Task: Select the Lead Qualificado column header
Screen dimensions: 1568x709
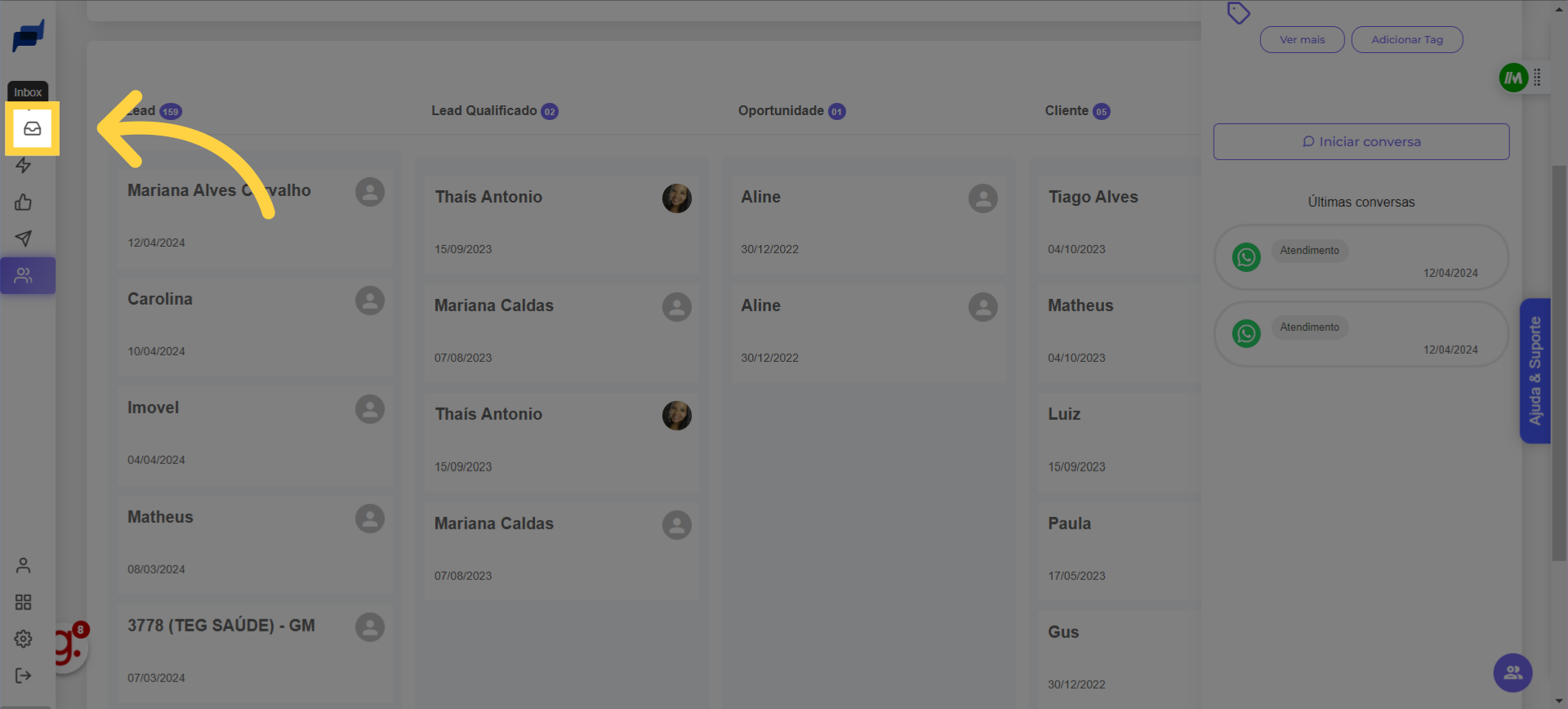Action: click(x=484, y=111)
